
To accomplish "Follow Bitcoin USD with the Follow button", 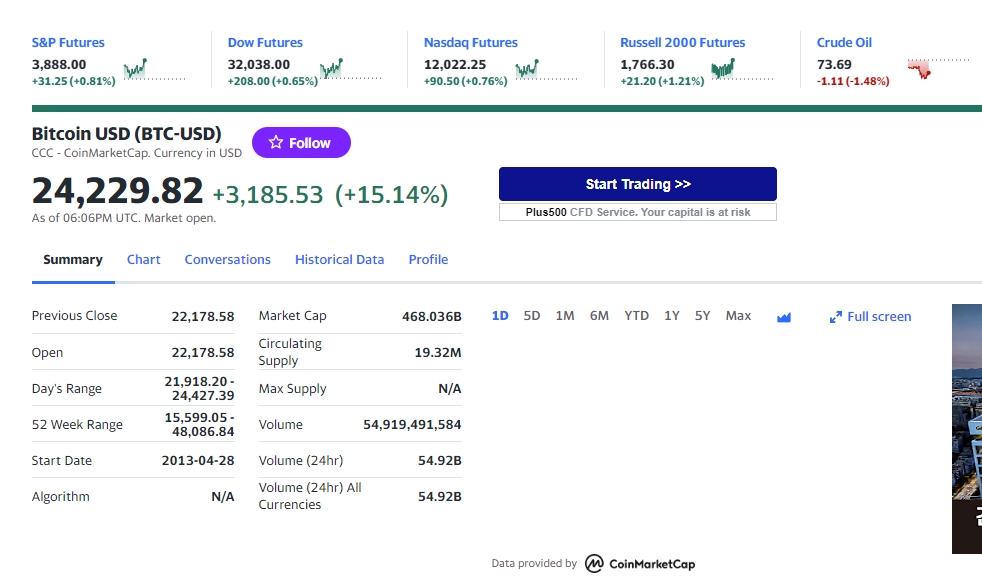I will [x=301, y=142].
